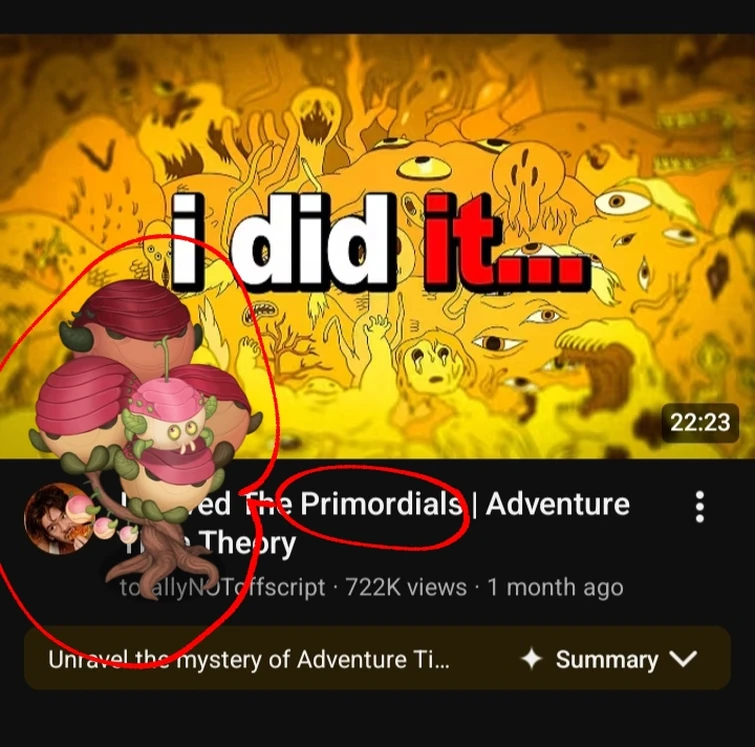
Task: Open the totallyNOToffscript channel name link
Action: 222,587
